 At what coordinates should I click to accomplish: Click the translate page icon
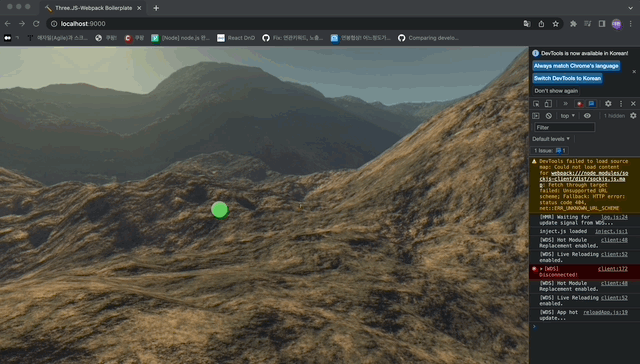click(527, 24)
